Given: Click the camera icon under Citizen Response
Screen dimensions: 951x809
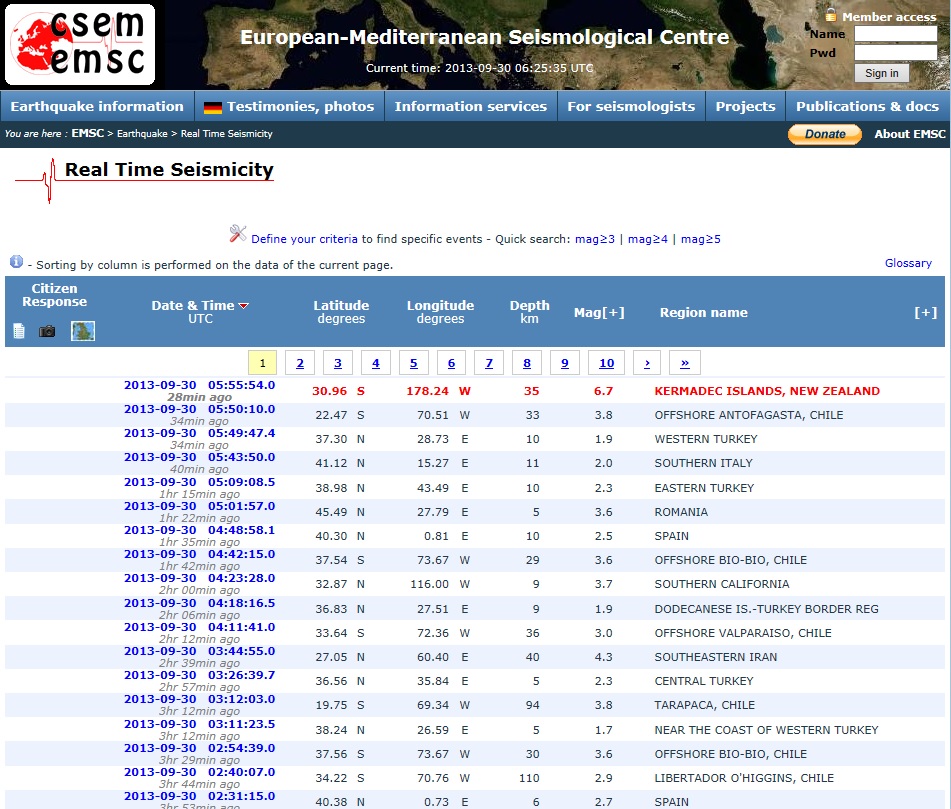Looking at the screenshot, I should (x=47, y=331).
